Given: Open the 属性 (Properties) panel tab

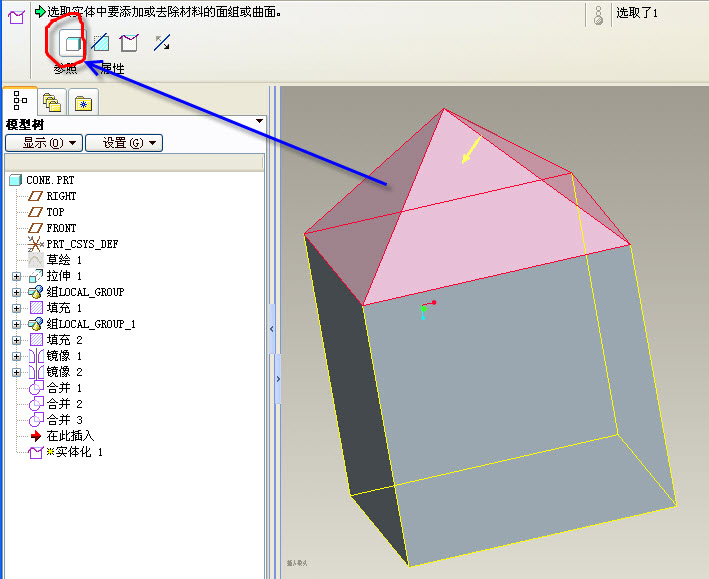Looking at the screenshot, I should pos(112,69).
